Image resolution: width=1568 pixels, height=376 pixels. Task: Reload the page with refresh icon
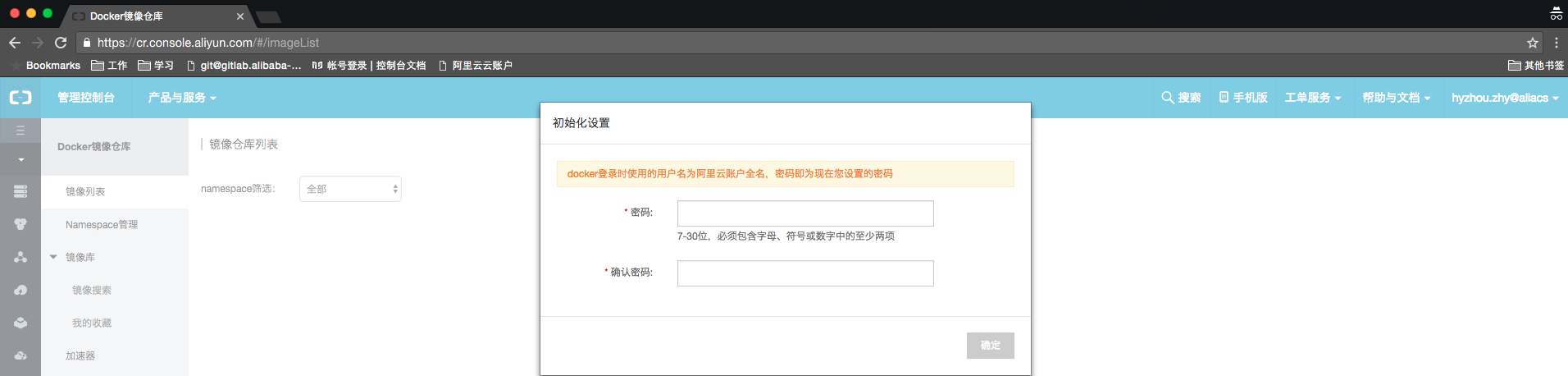pyautogui.click(x=61, y=43)
